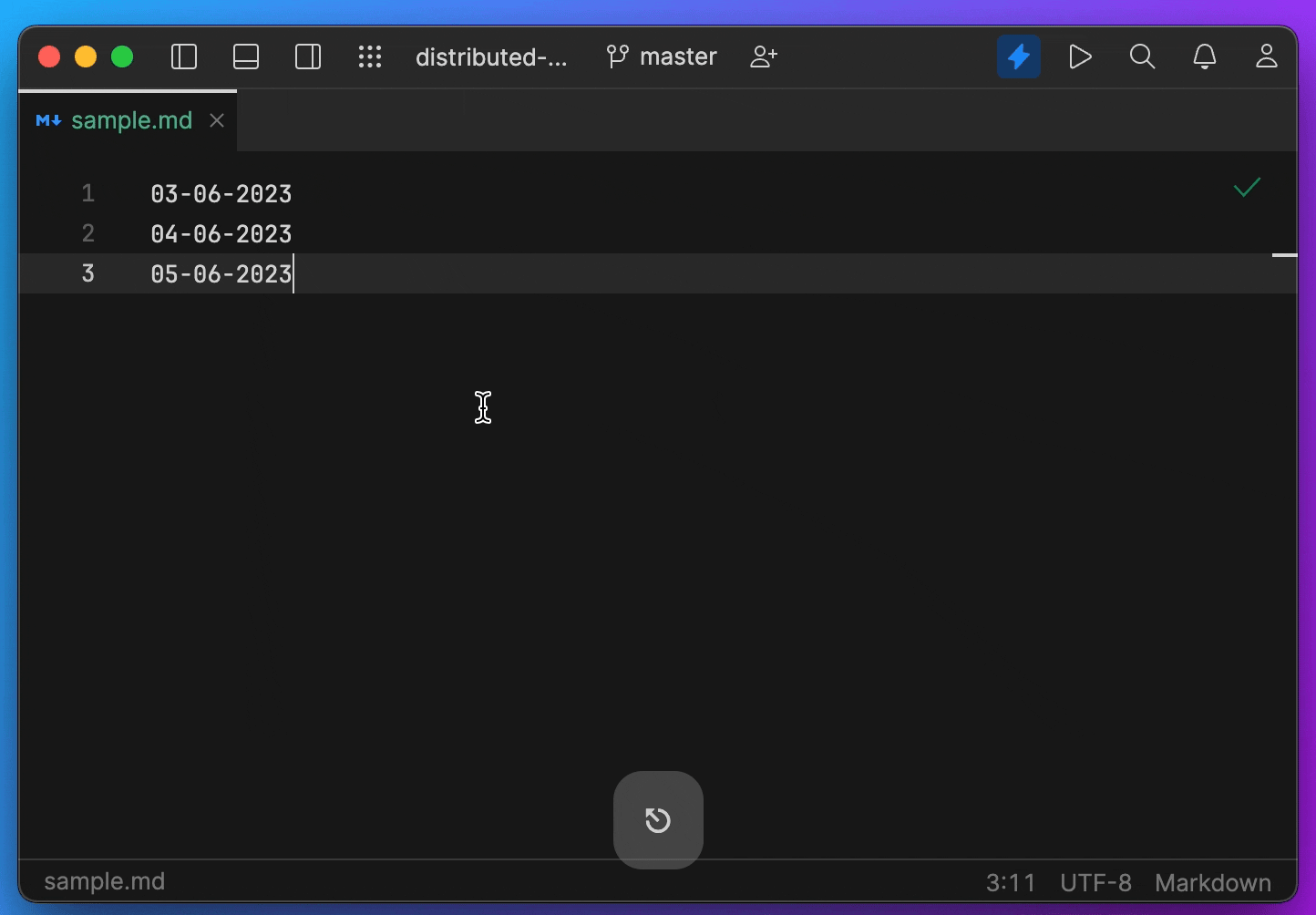Click the green inspection checkmark

1246,188
